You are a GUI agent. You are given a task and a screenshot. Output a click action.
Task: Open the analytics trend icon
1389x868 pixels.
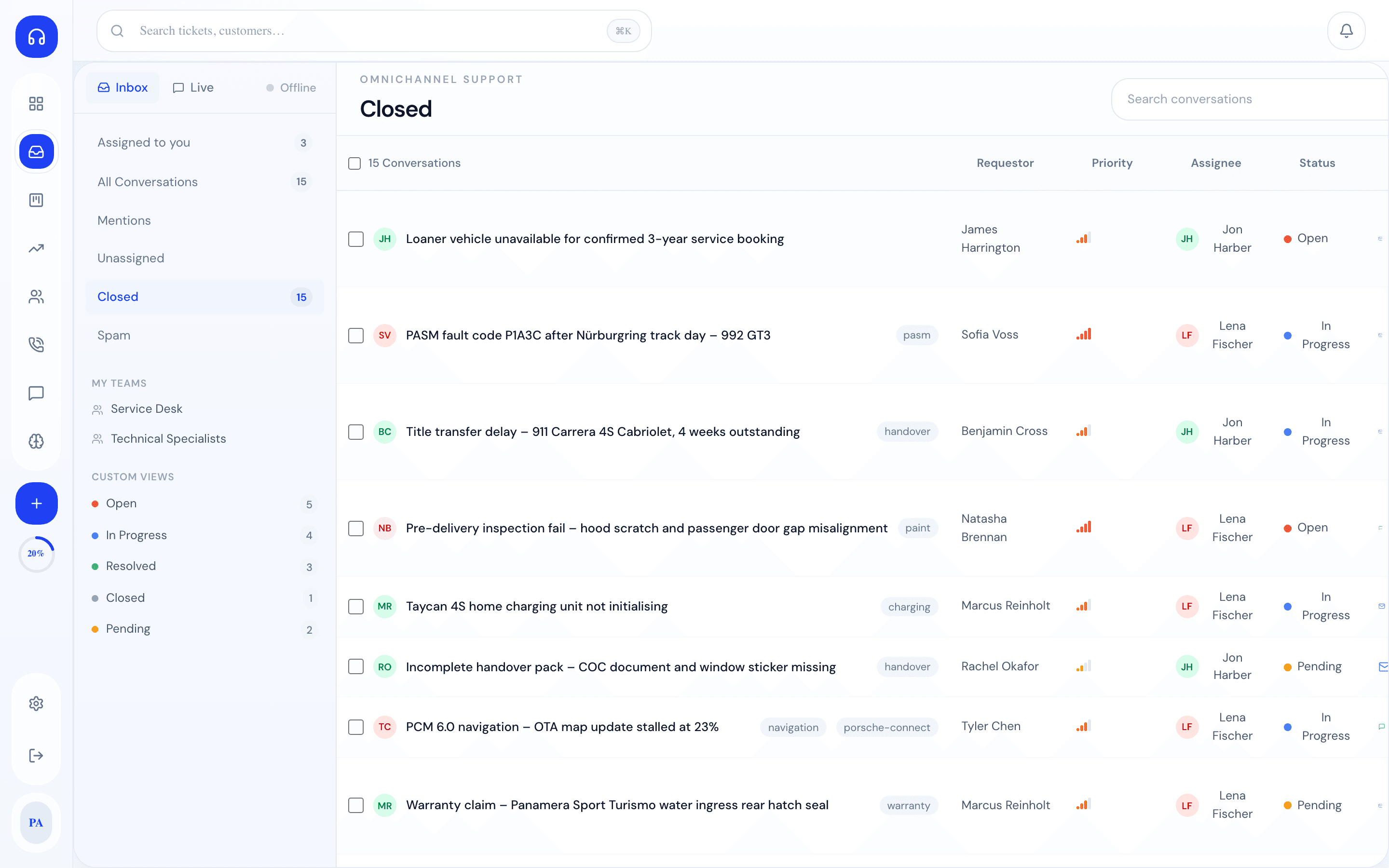[x=36, y=248]
